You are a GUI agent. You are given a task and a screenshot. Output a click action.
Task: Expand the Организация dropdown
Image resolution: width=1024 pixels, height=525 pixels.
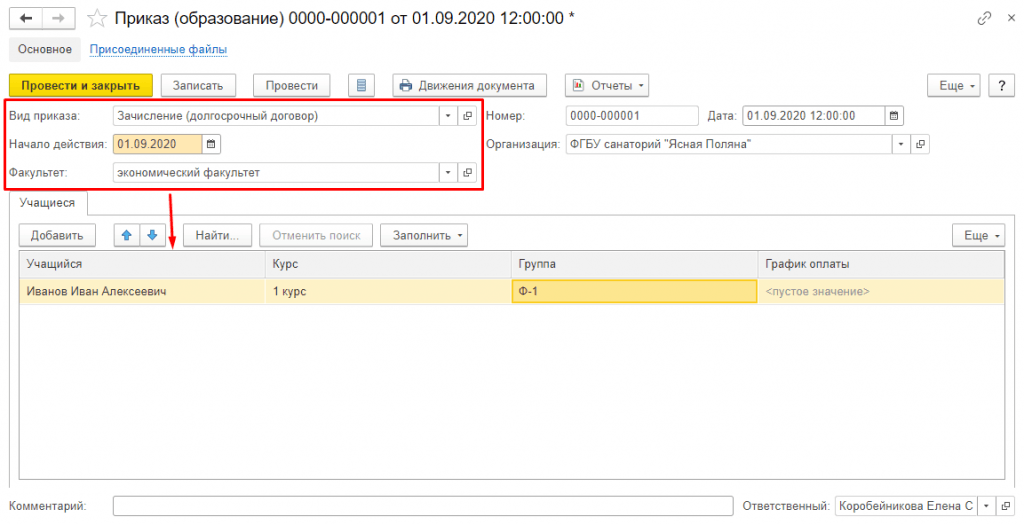point(901,144)
